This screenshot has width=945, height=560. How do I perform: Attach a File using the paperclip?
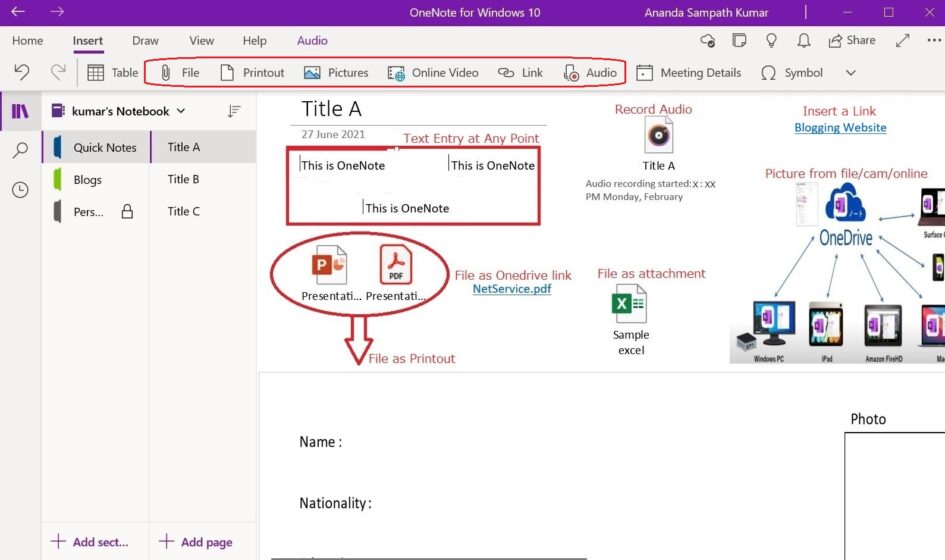pos(180,73)
